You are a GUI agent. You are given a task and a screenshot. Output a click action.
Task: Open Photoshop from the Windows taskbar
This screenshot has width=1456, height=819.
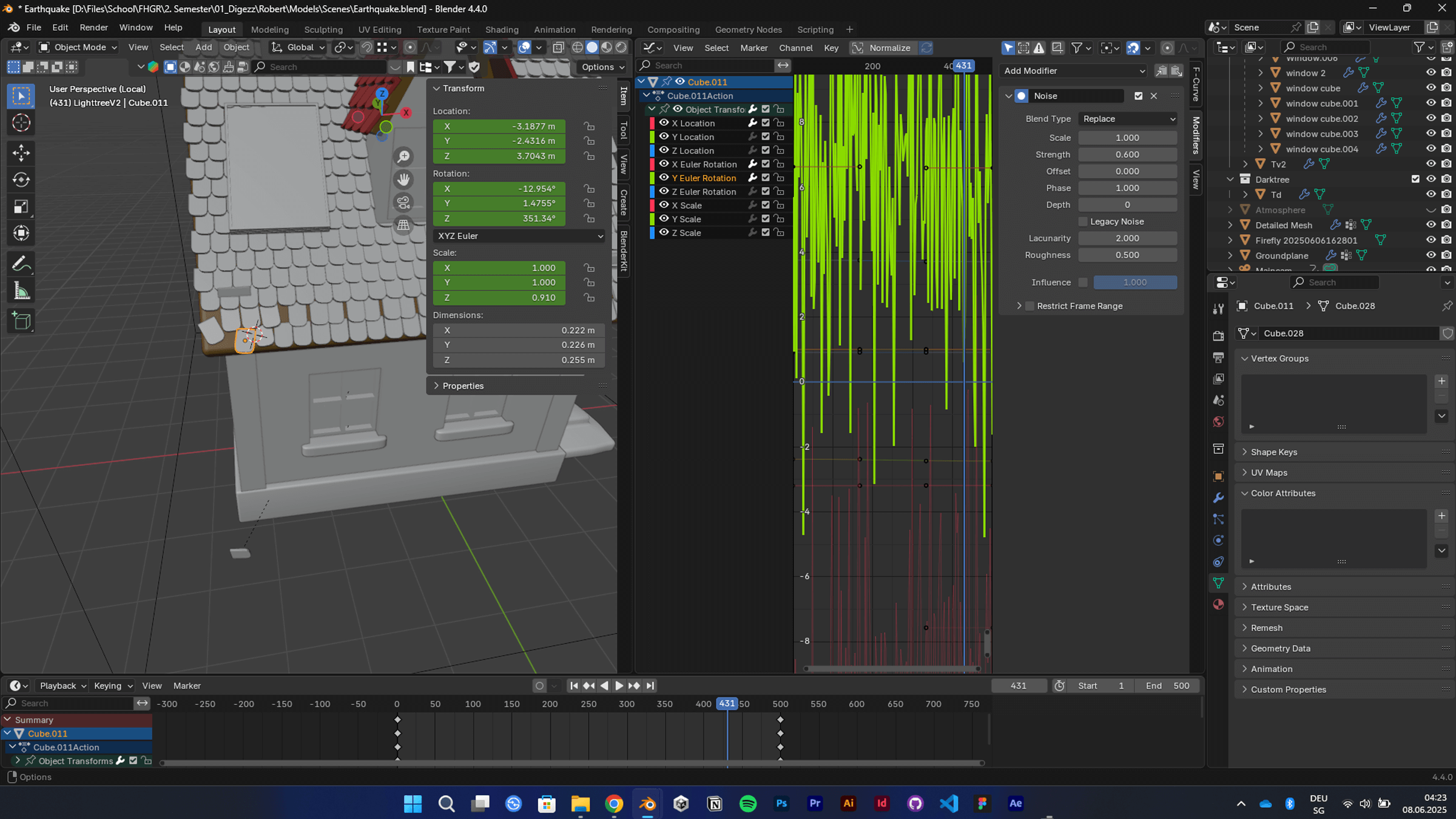coord(781,803)
